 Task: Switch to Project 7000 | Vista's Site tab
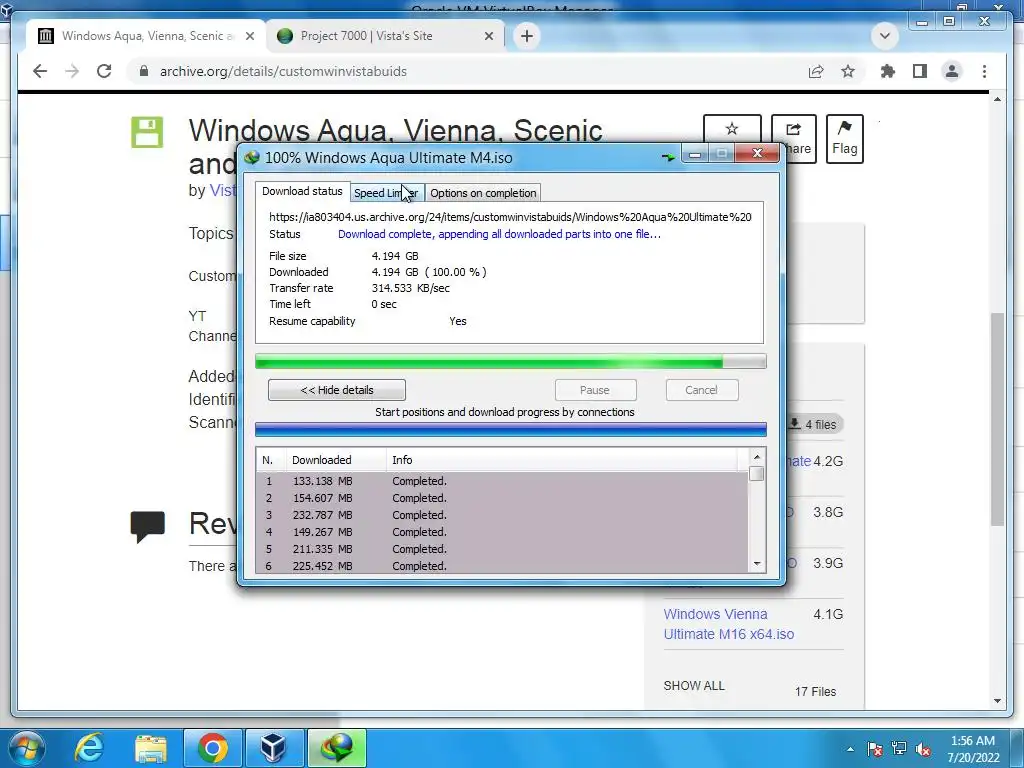coord(386,36)
